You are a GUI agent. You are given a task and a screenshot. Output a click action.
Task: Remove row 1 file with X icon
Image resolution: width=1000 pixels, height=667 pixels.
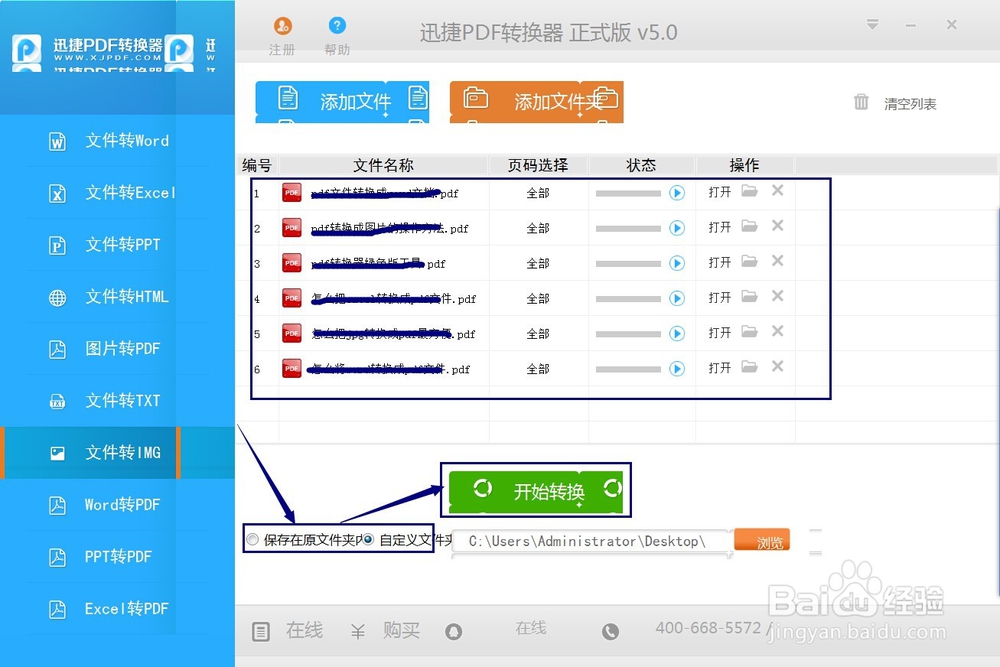(777, 190)
